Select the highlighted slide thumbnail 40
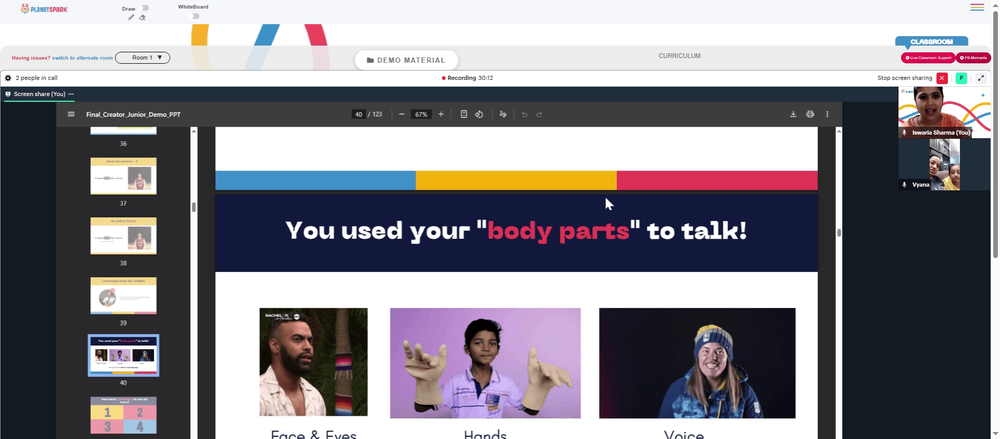The height and width of the screenshot is (439, 1000). tap(123, 355)
